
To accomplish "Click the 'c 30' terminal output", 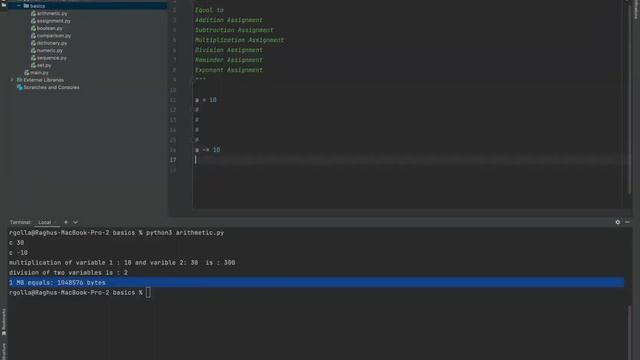I will point(16,243).
